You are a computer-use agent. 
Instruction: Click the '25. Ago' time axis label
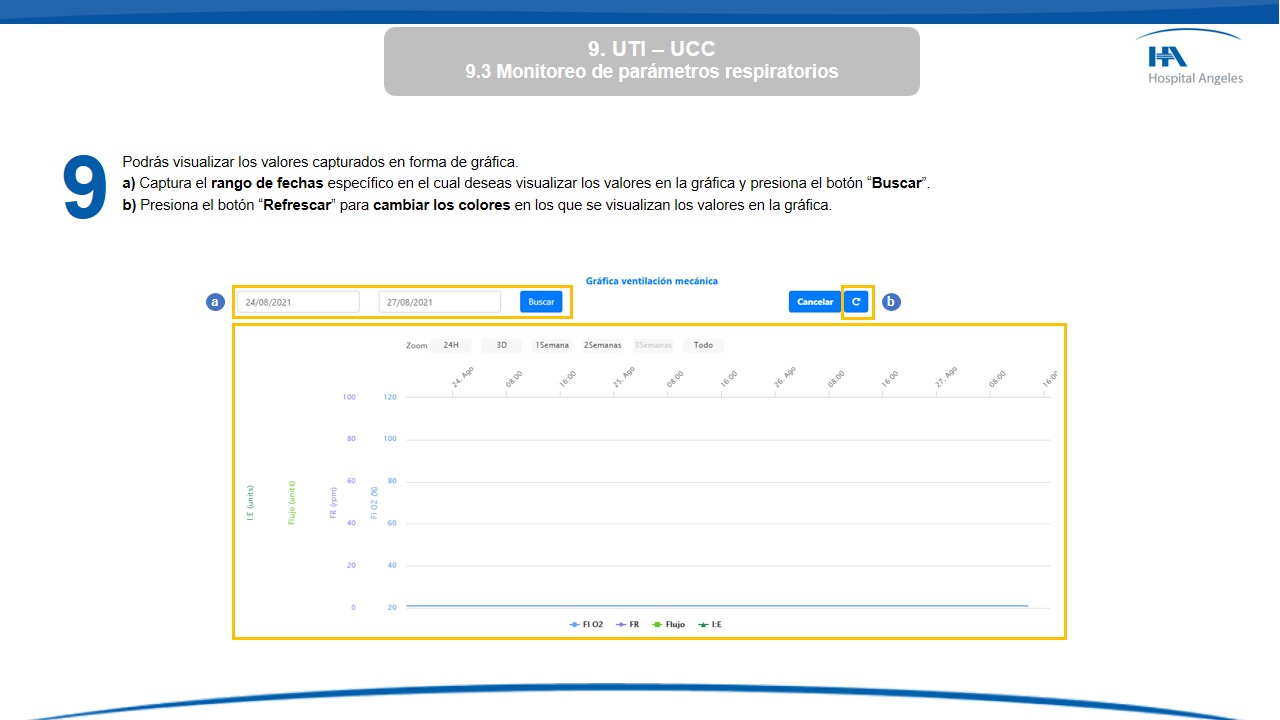tap(623, 378)
